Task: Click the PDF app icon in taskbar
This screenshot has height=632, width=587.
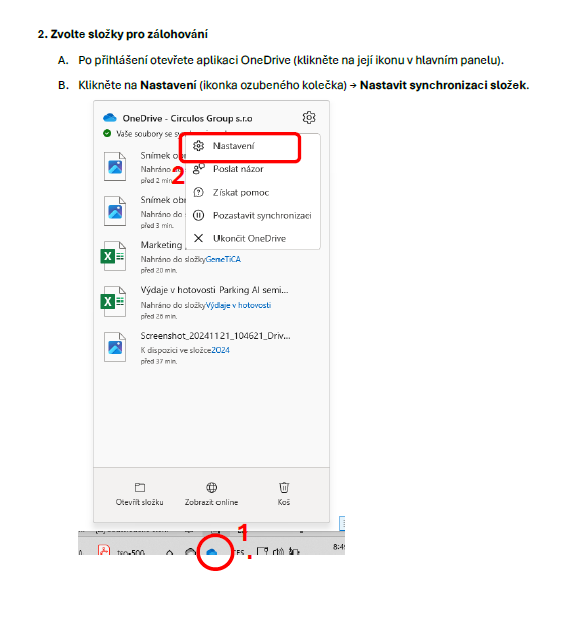Action: click(104, 550)
